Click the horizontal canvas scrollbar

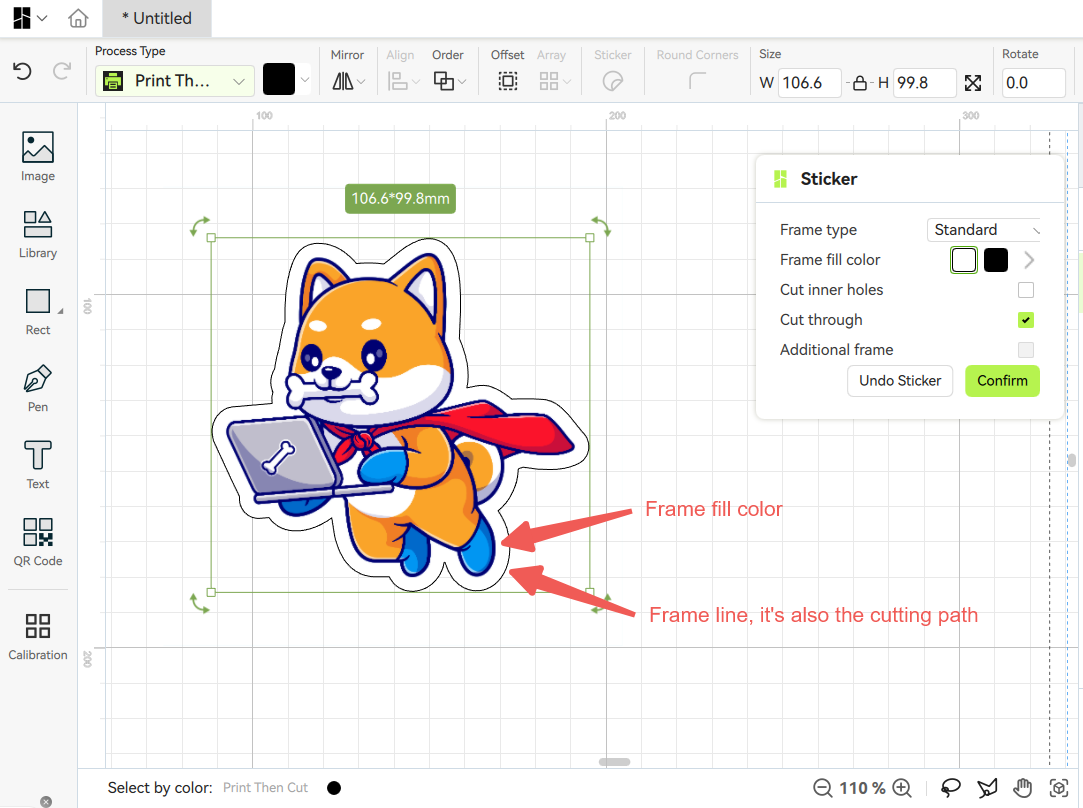[x=614, y=762]
